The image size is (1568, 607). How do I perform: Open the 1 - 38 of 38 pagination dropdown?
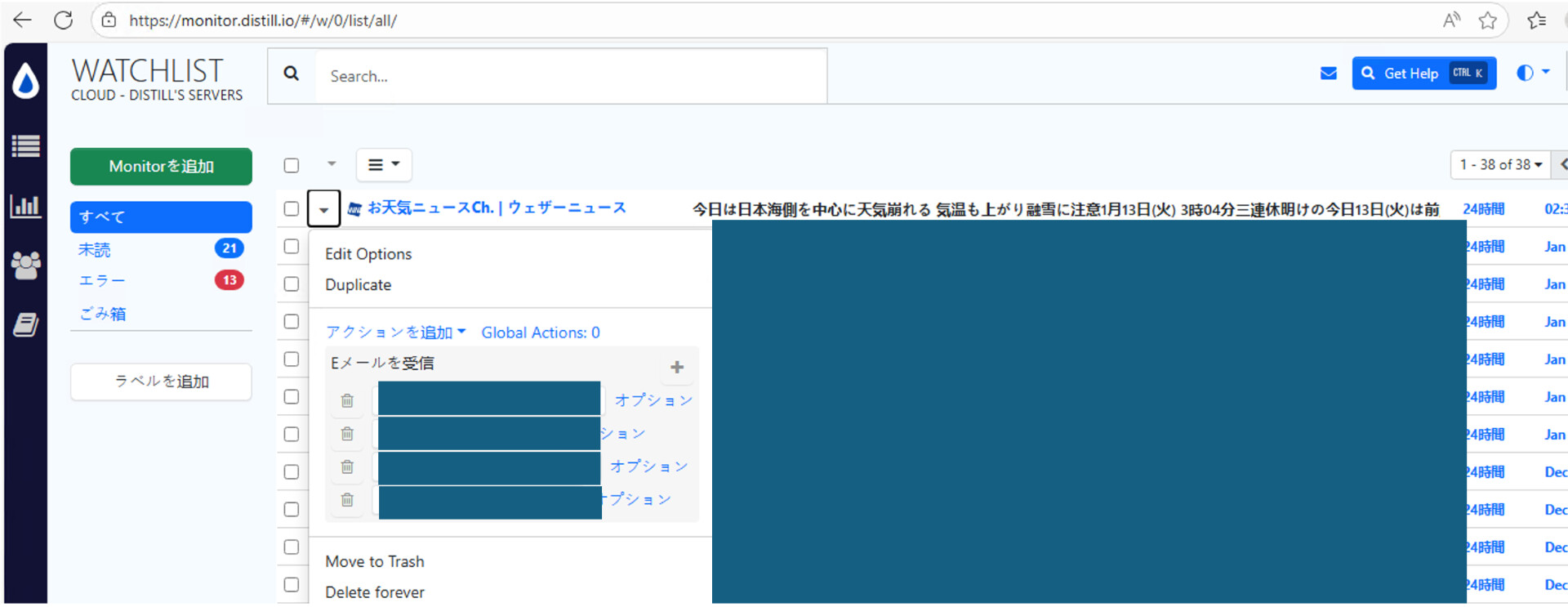pyautogui.click(x=1500, y=165)
